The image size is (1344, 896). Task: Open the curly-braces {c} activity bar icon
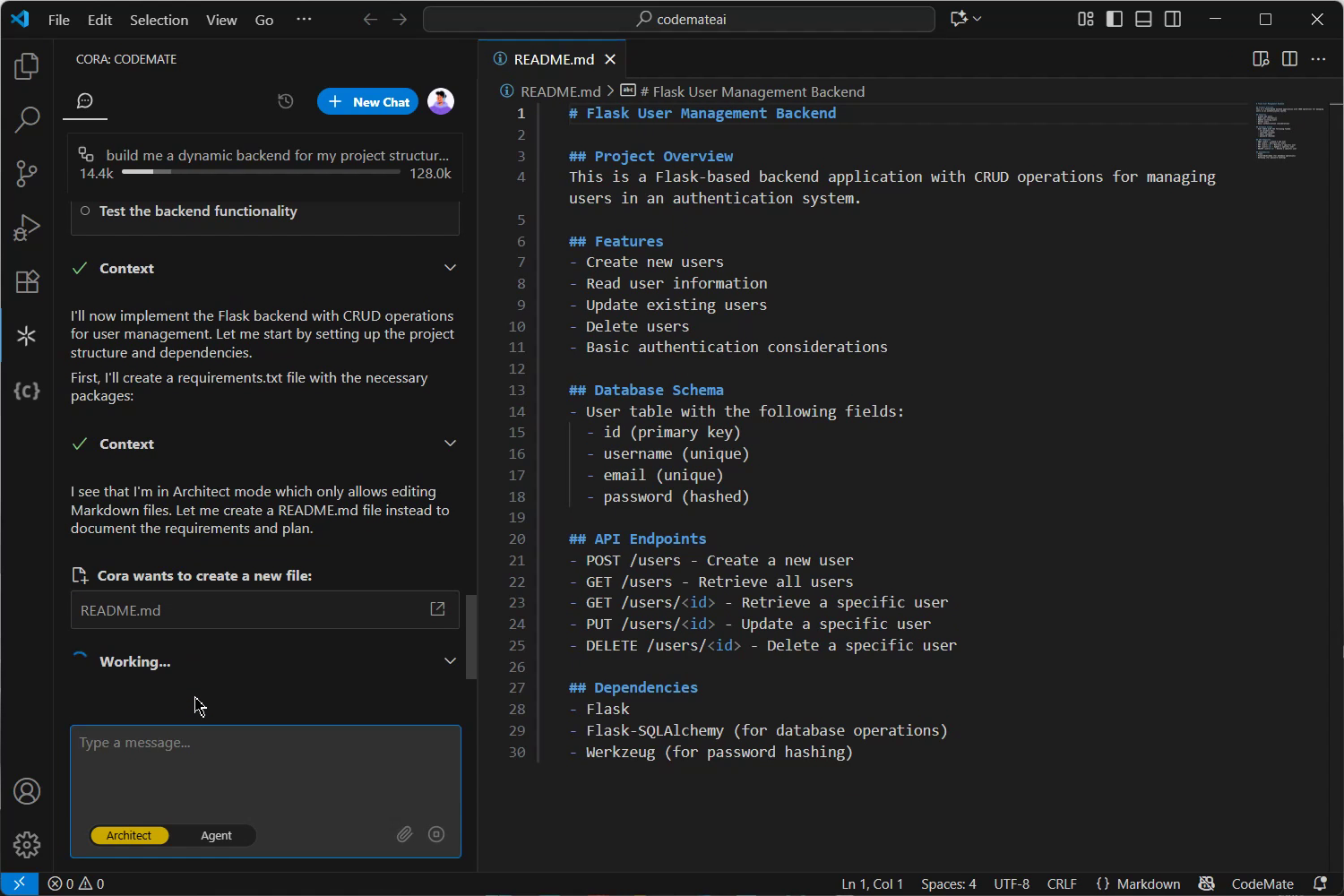click(x=27, y=391)
